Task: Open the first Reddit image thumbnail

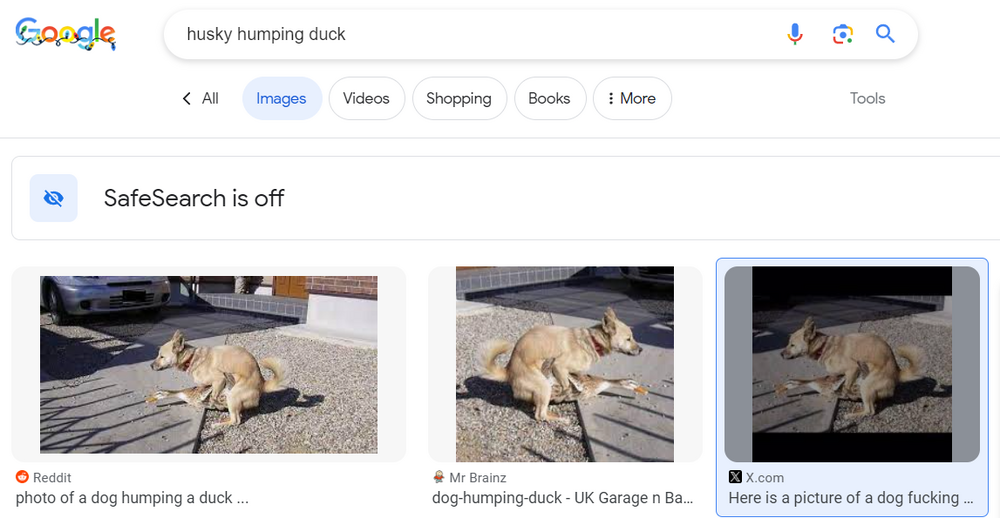Action: (x=208, y=364)
